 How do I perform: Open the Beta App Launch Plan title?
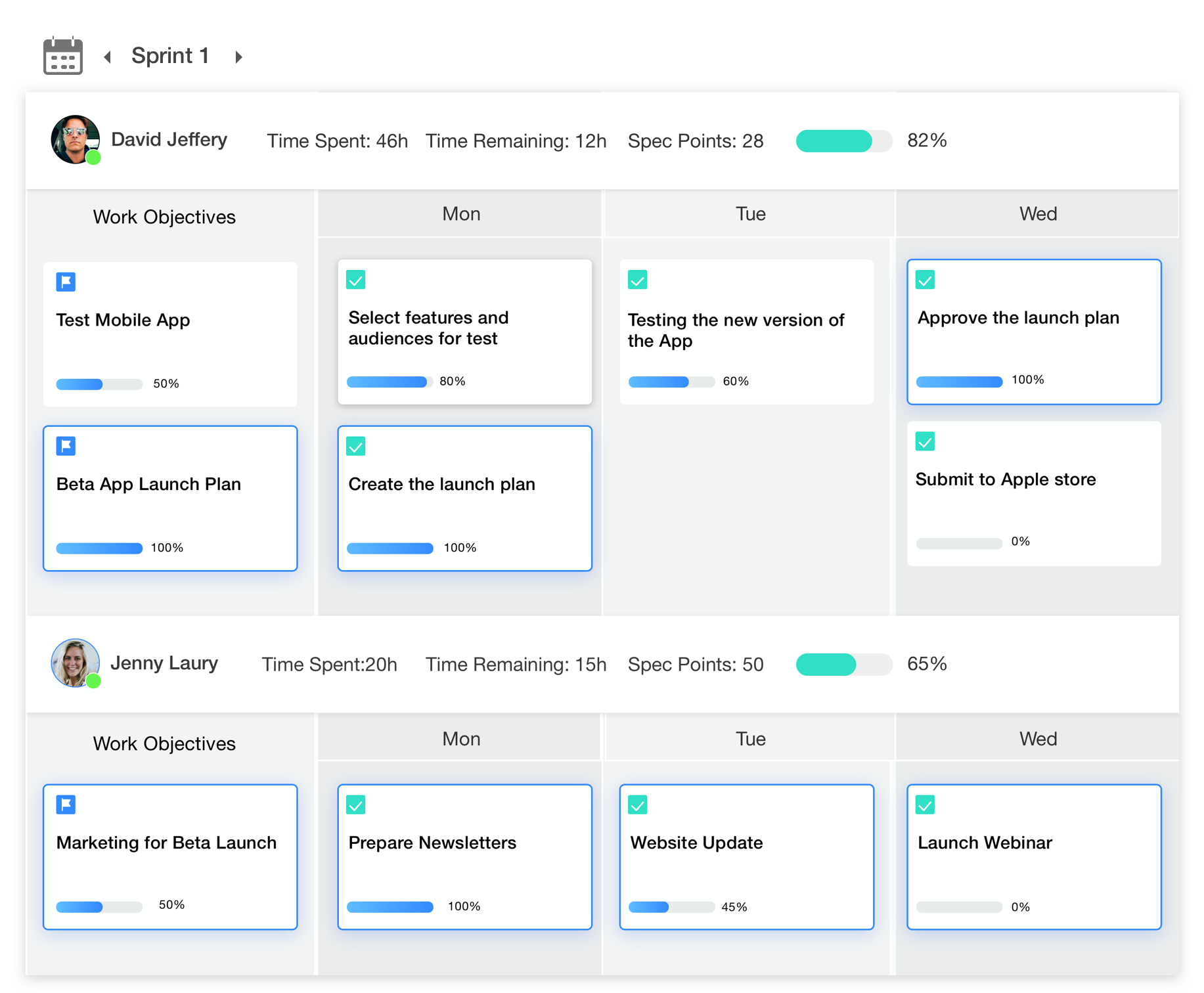click(148, 485)
